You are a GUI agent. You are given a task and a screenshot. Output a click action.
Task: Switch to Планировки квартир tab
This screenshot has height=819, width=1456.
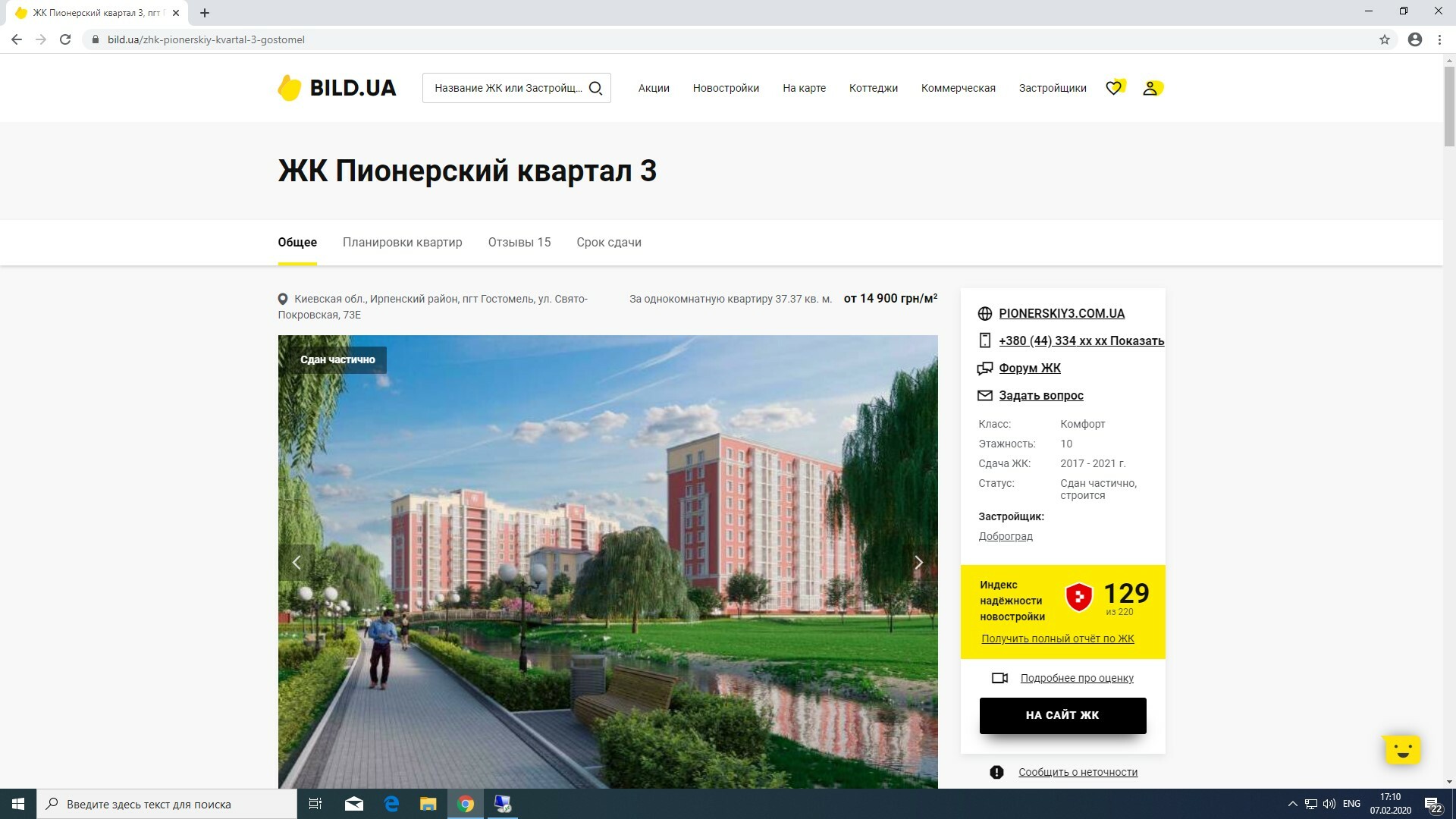402,243
